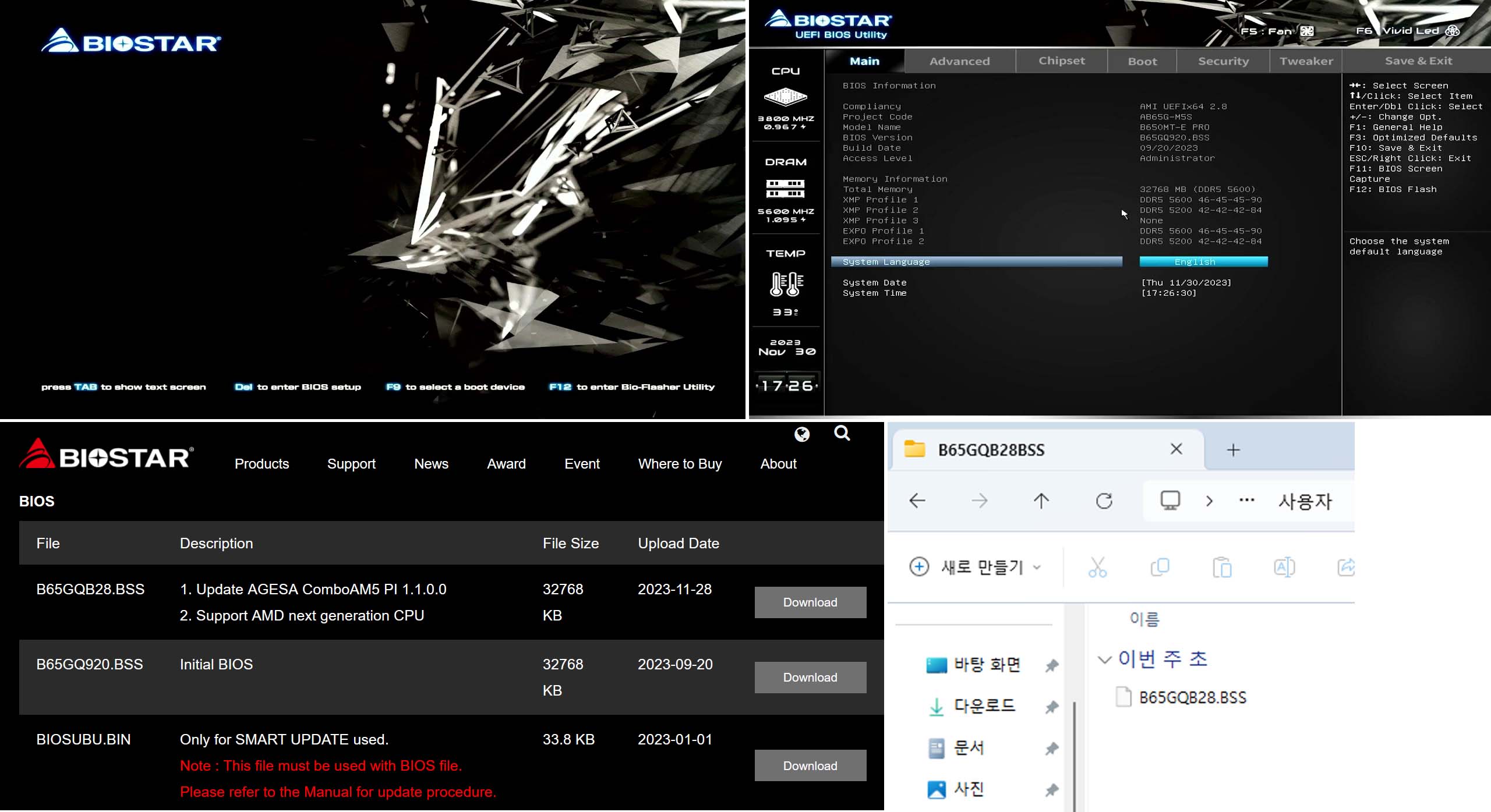This screenshot has height=812, width=1491.
Task: Switch to the Tweaker BIOS tab
Action: tap(1306, 61)
